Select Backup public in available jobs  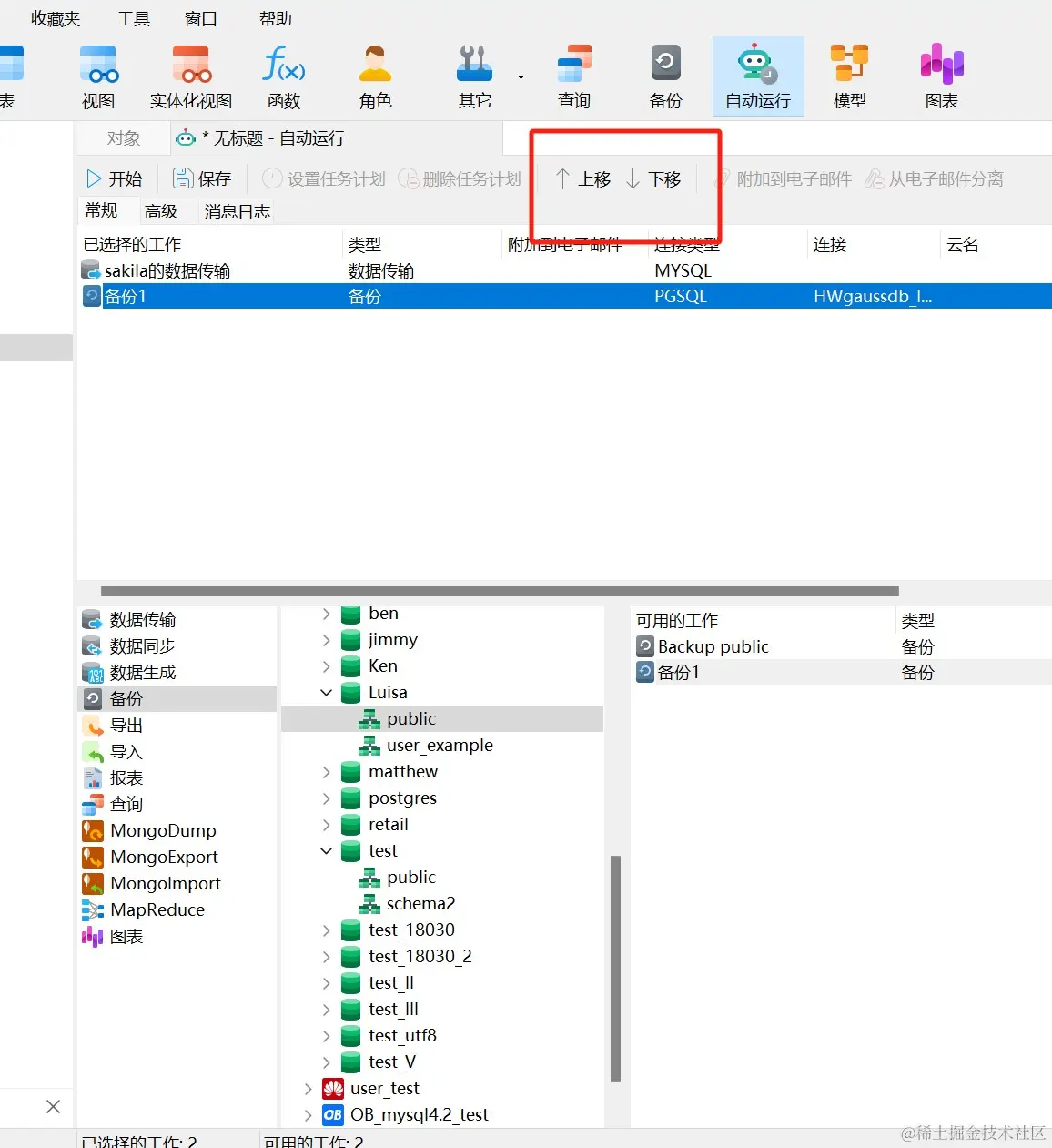842,647
